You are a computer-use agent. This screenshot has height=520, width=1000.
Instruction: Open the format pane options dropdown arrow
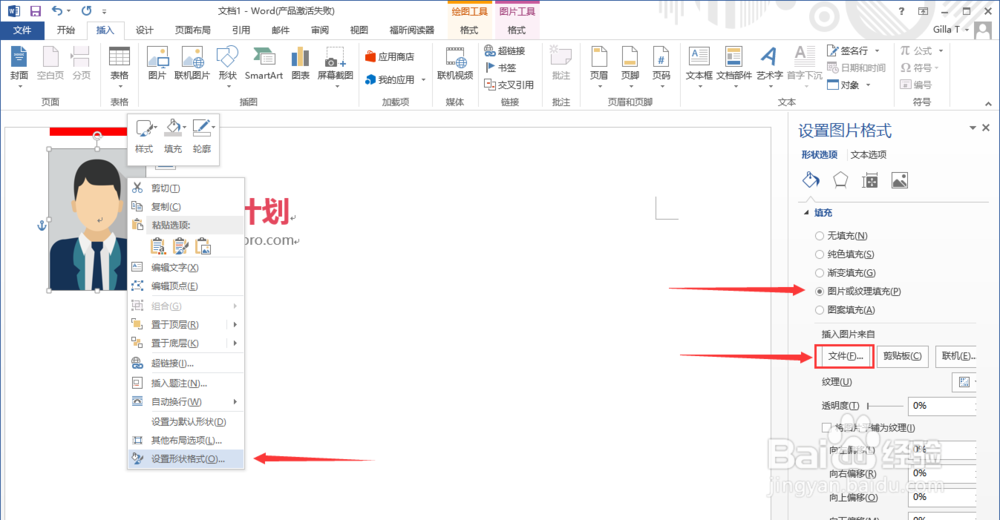(973, 128)
